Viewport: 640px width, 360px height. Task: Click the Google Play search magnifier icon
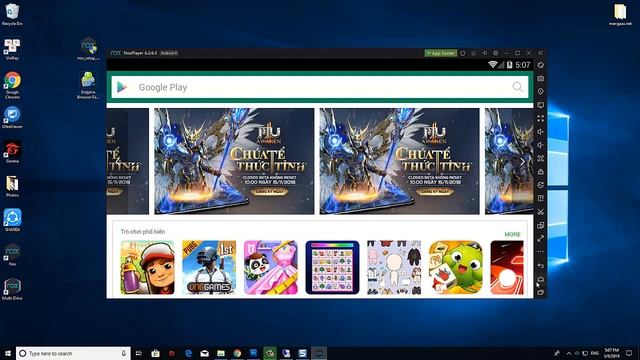click(518, 87)
